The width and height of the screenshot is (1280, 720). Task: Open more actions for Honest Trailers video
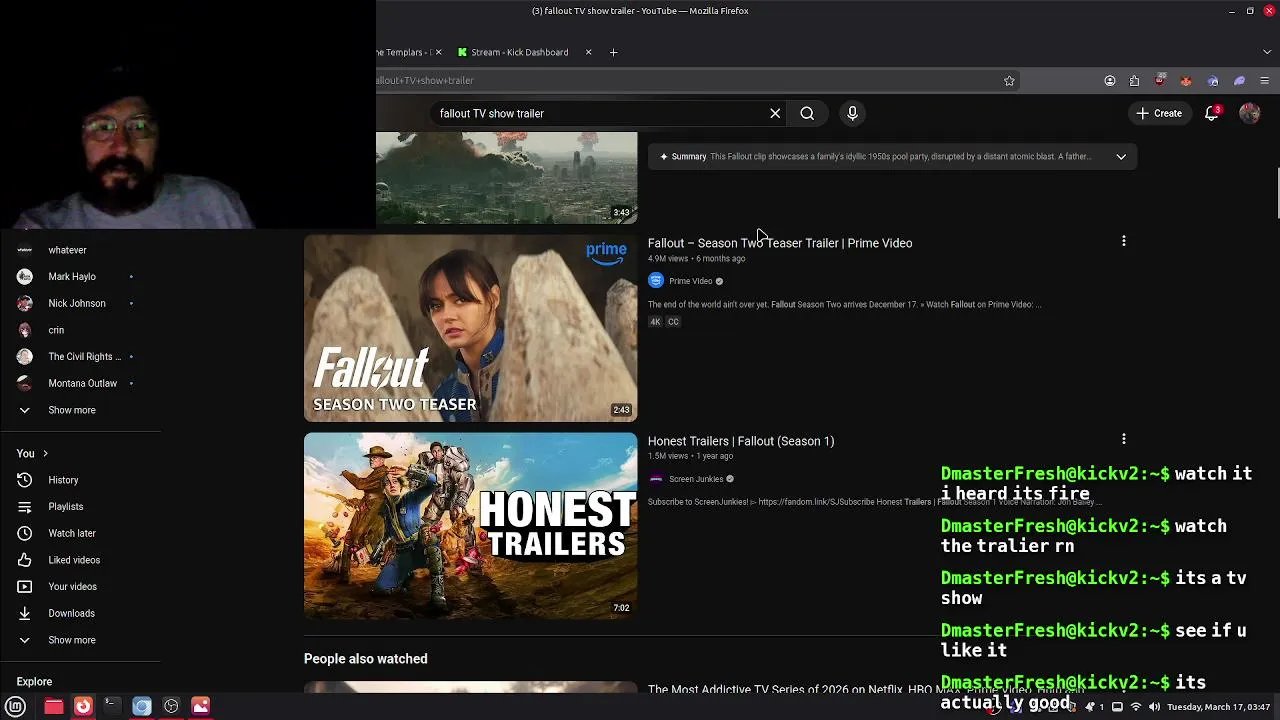(x=1124, y=439)
